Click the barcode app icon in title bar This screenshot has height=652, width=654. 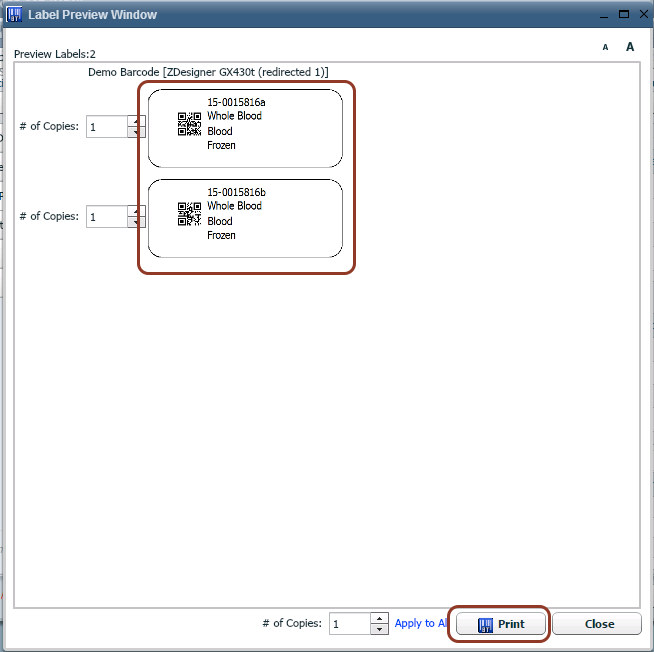pyautogui.click(x=14, y=15)
